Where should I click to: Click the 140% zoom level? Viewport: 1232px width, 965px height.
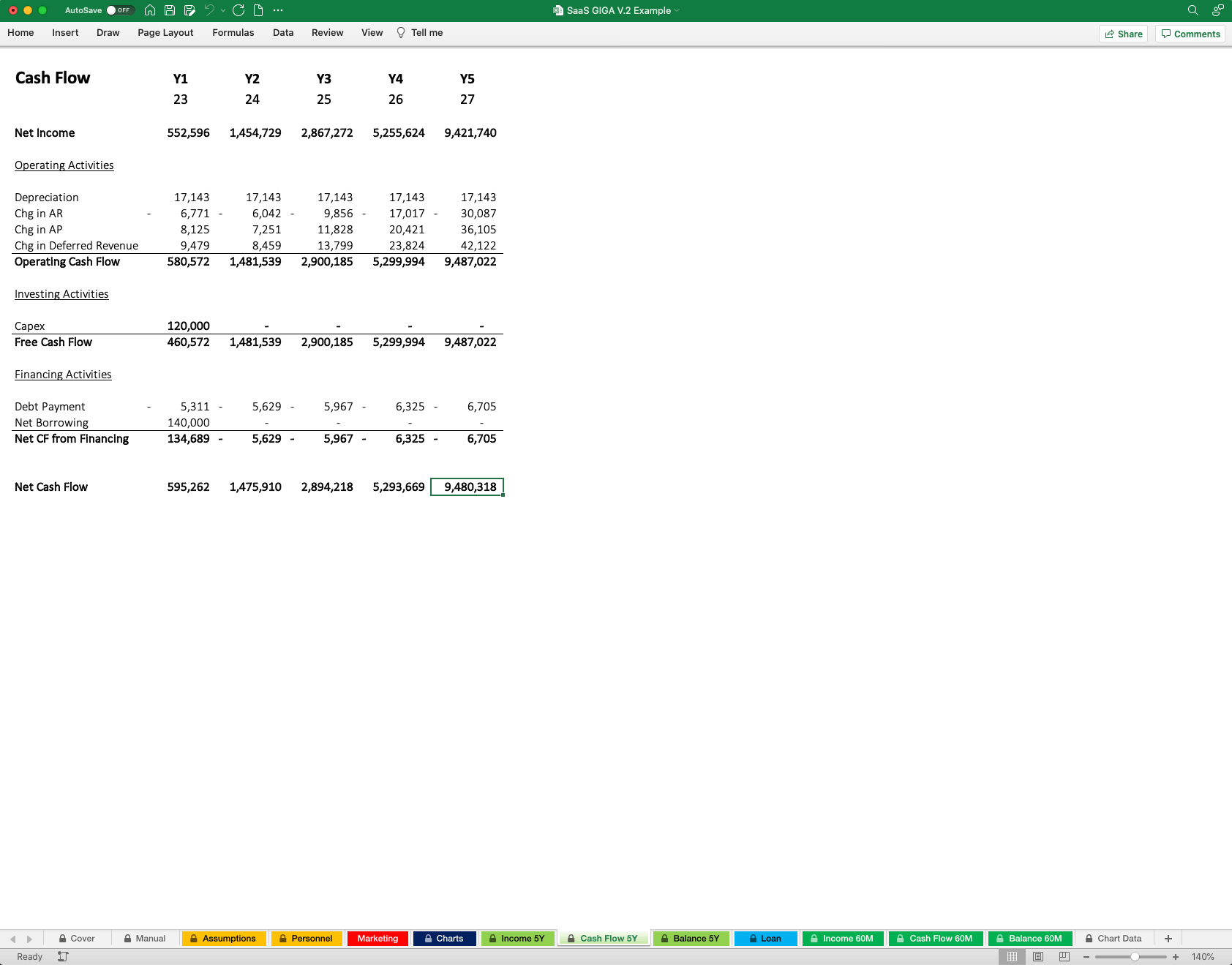(1203, 957)
